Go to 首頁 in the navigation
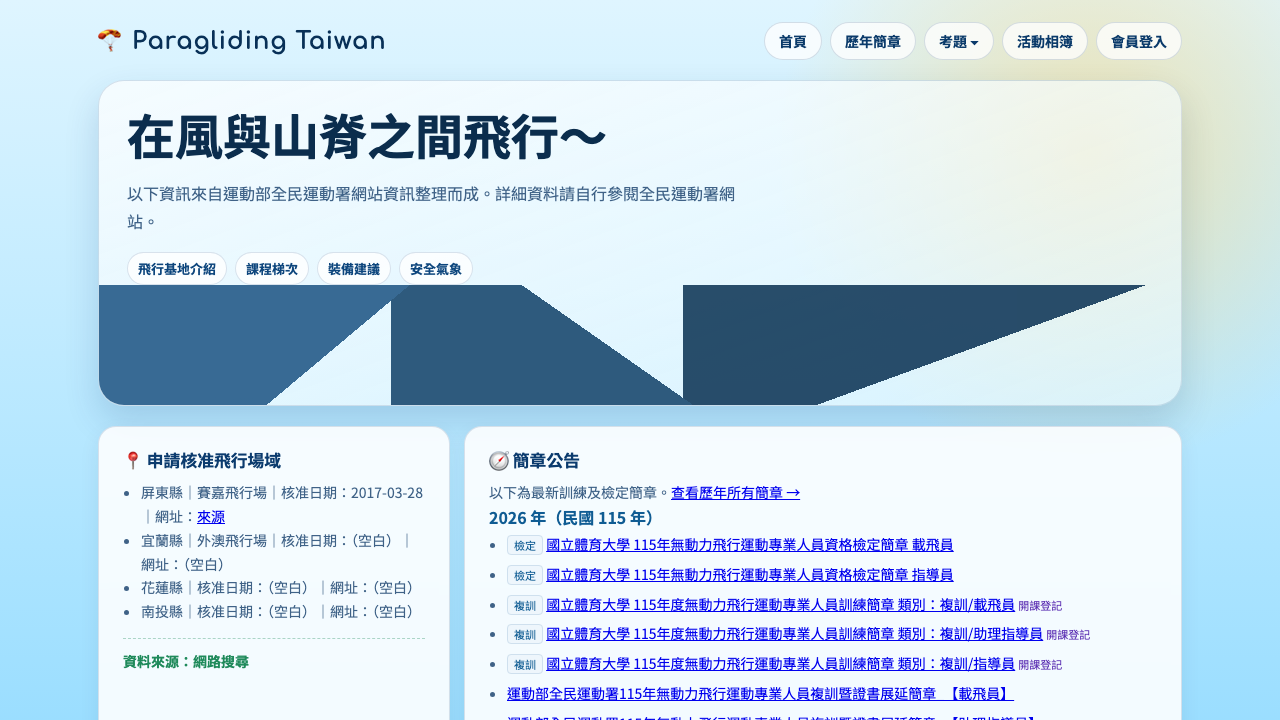The image size is (1280, 720). point(793,41)
